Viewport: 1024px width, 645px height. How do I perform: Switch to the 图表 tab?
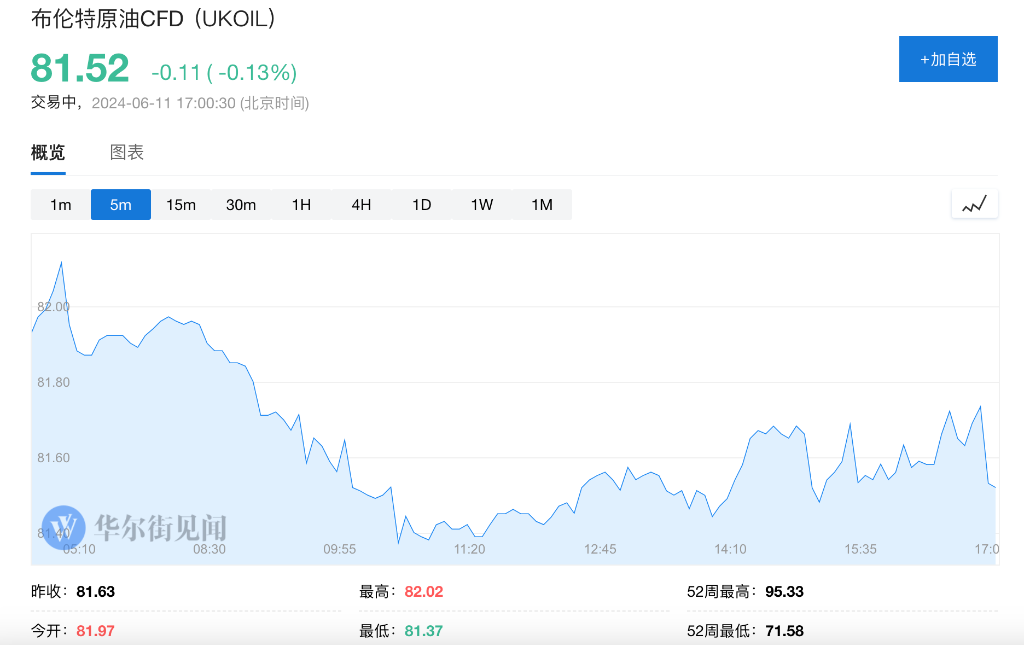point(128,152)
